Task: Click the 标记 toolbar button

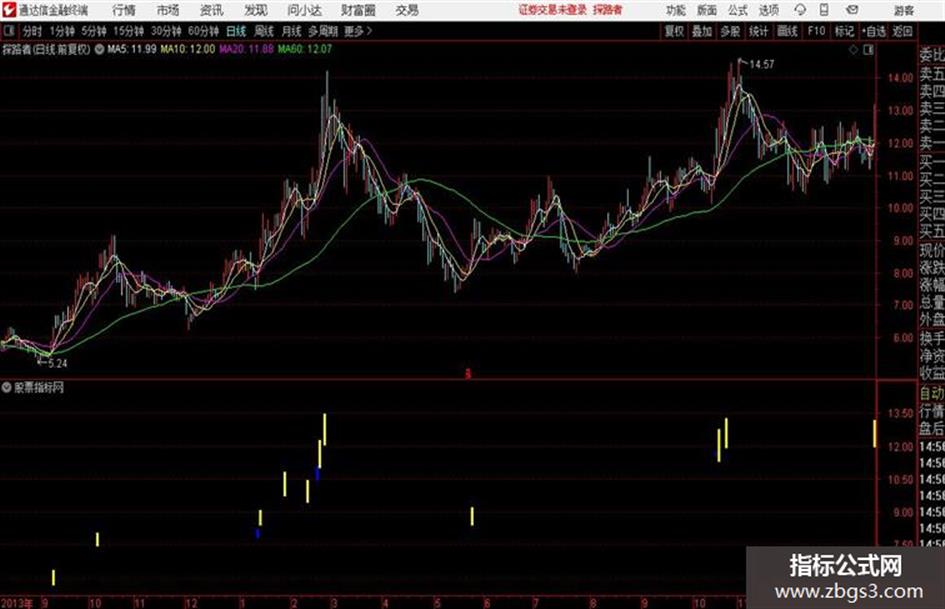Action: (x=844, y=31)
